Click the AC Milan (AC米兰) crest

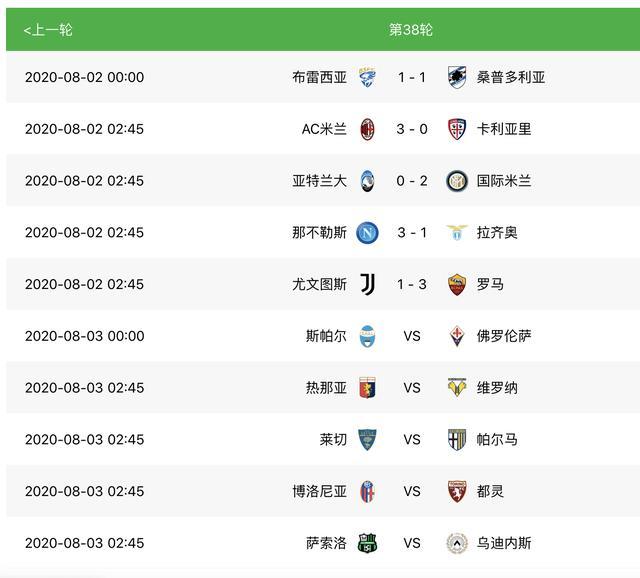click(x=368, y=129)
